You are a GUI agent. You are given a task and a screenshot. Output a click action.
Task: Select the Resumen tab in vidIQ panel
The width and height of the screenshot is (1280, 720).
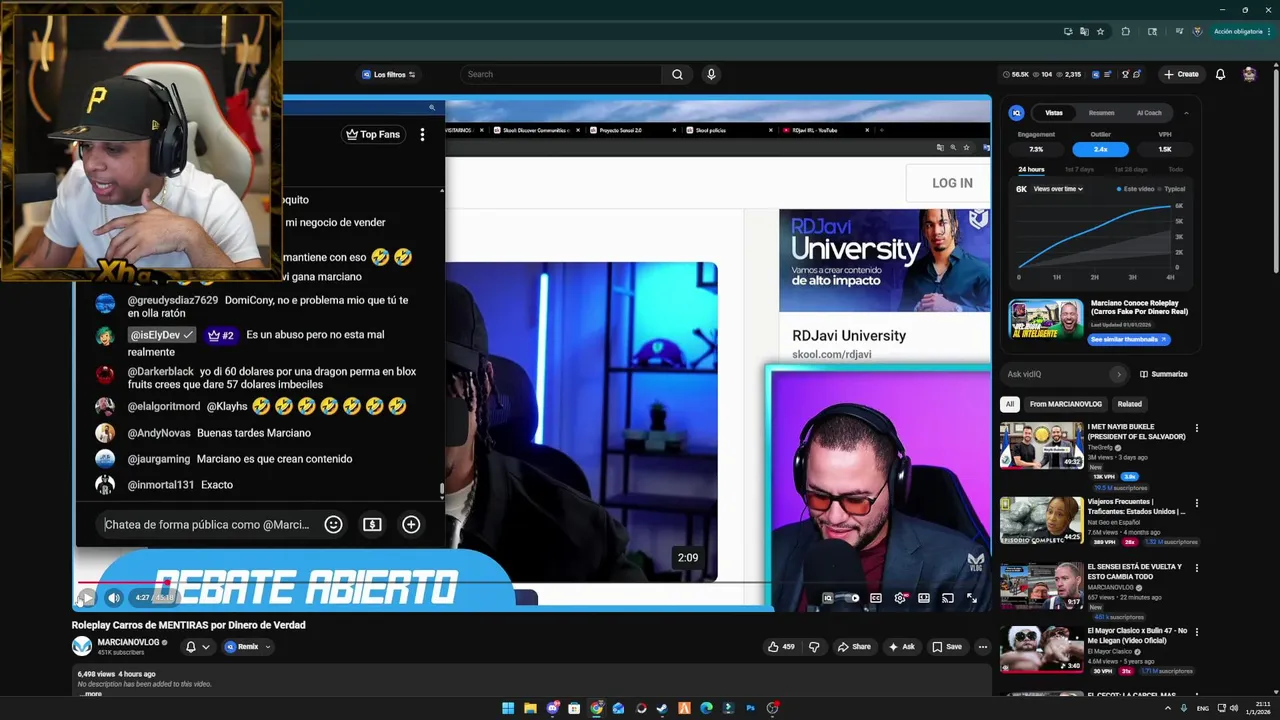[x=1101, y=113]
